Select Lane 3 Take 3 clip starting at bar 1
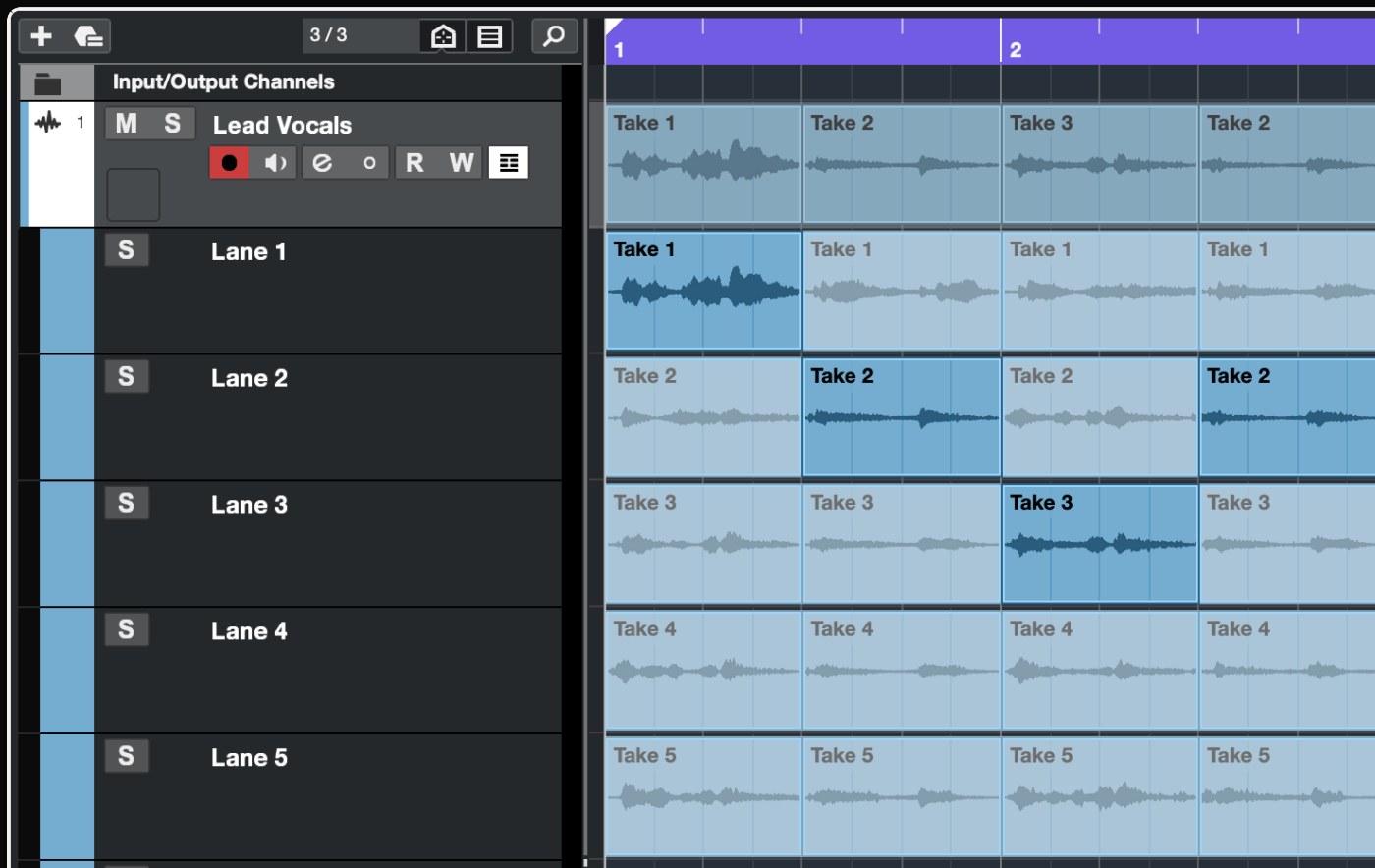The width and height of the screenshot is (1375, 868). [703, 544]
